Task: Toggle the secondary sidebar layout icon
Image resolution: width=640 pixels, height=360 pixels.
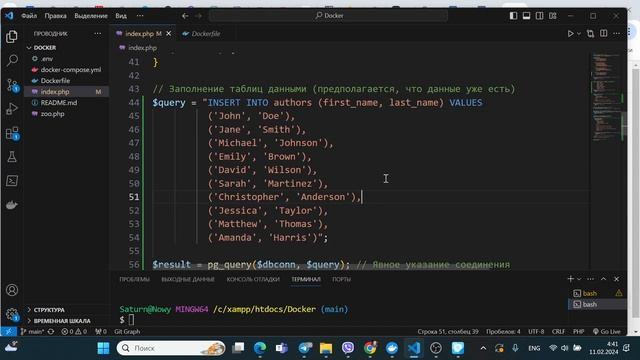Action: coord(540,16)
